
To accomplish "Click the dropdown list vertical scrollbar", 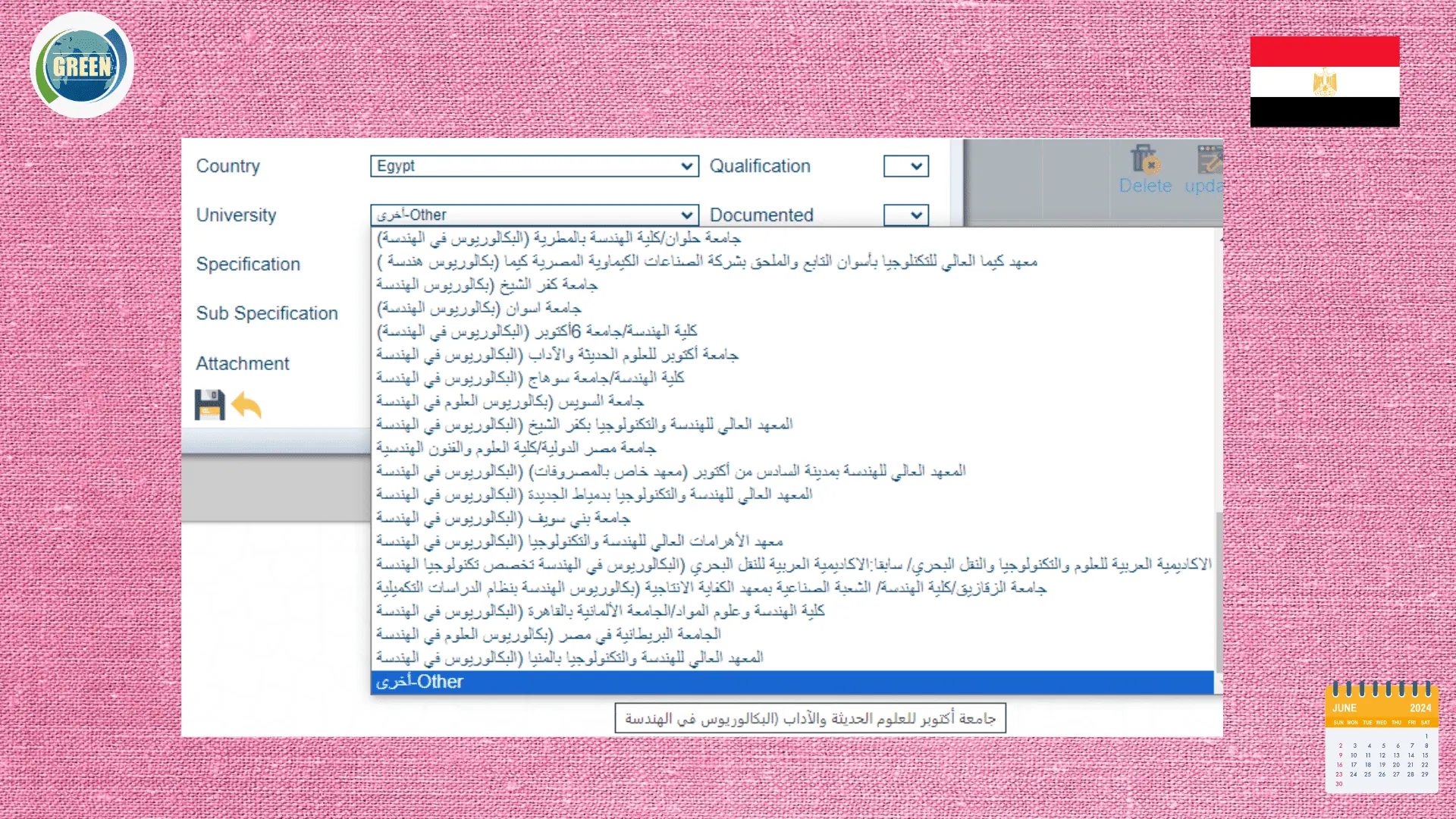I will tap(1219, 591).
